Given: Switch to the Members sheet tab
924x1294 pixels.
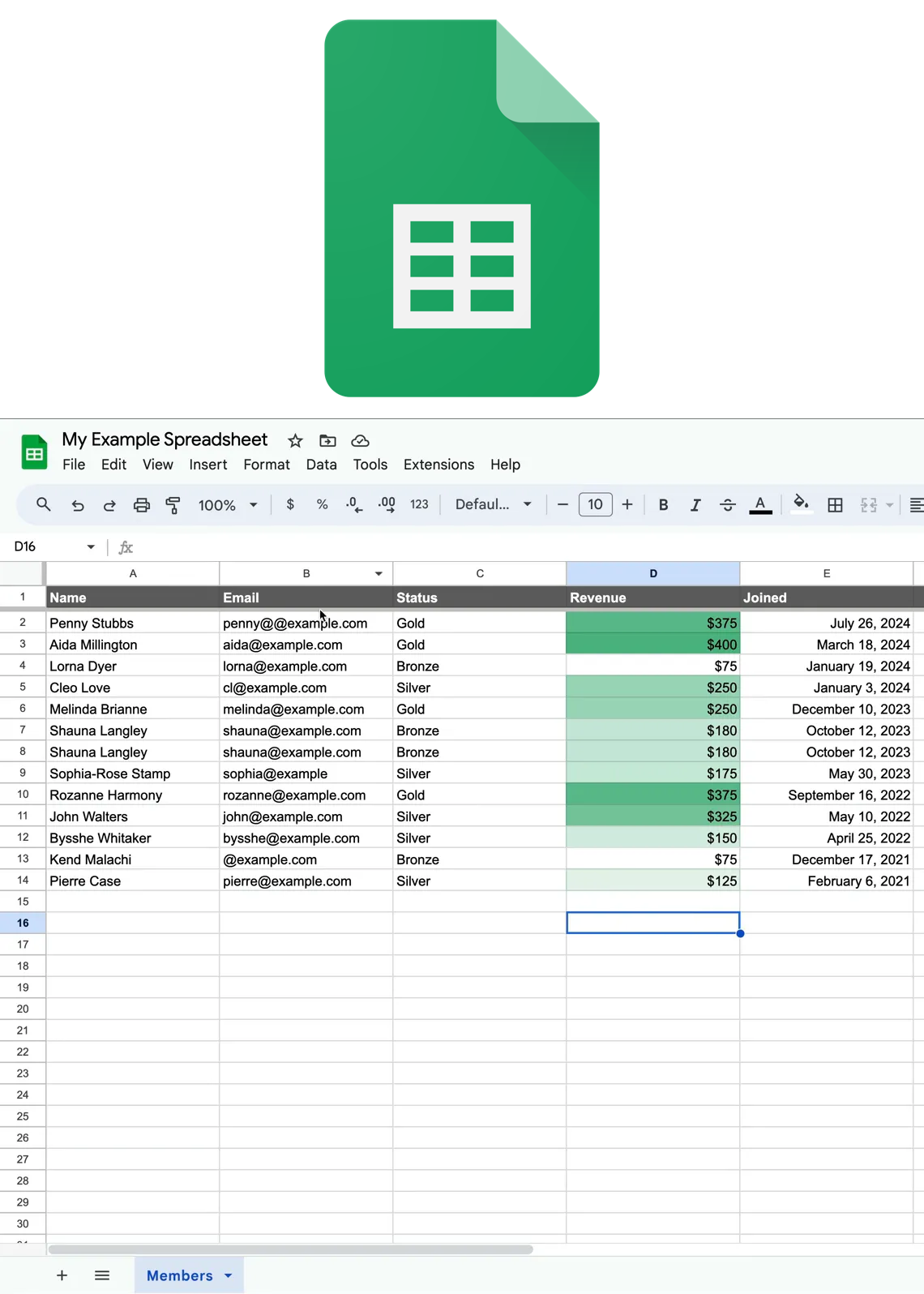Looking at the screenshot, I should coord(180,1275).
